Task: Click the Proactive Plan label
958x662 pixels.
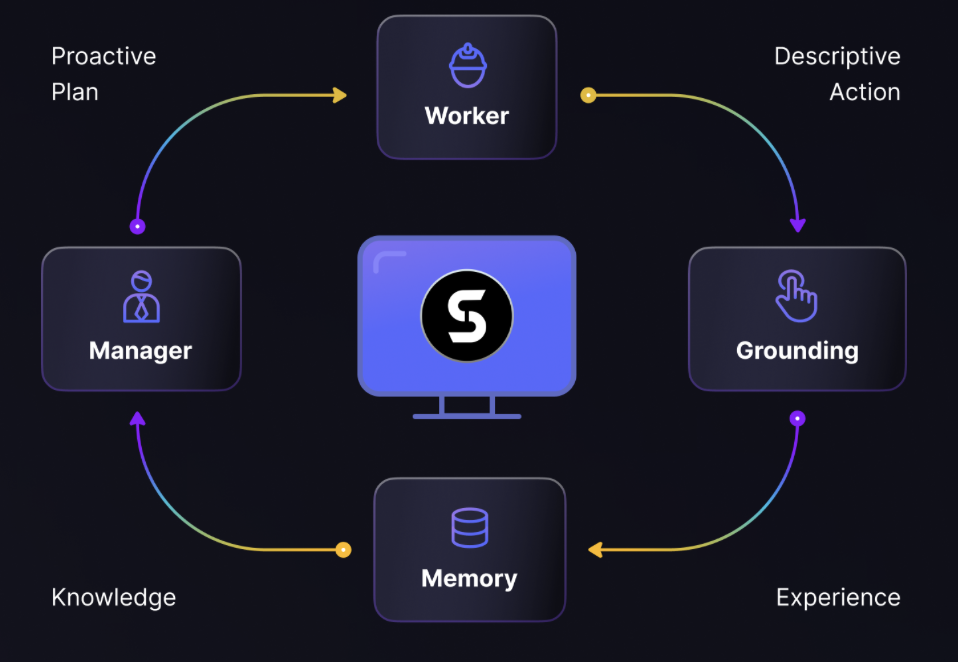Action: click(104, 74)
